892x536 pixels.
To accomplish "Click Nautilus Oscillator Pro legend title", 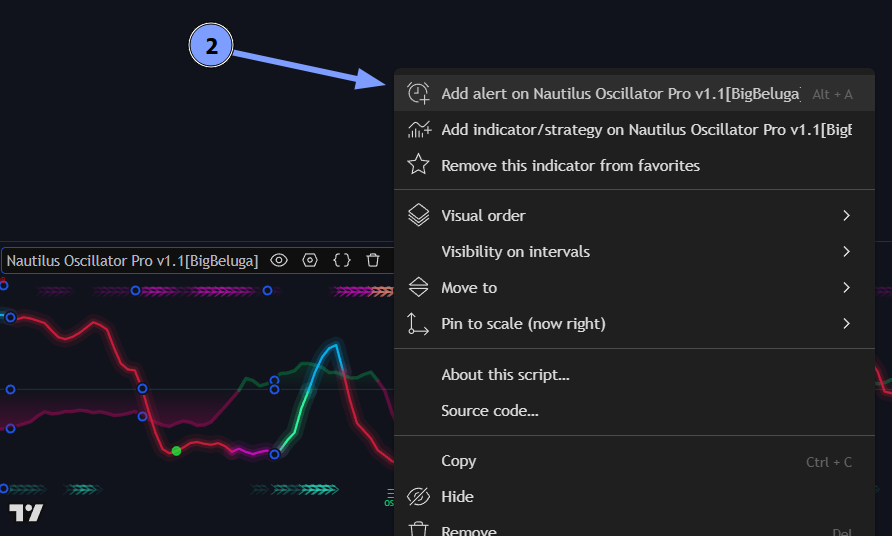I will pyautogui.click(x=132, y=261).
